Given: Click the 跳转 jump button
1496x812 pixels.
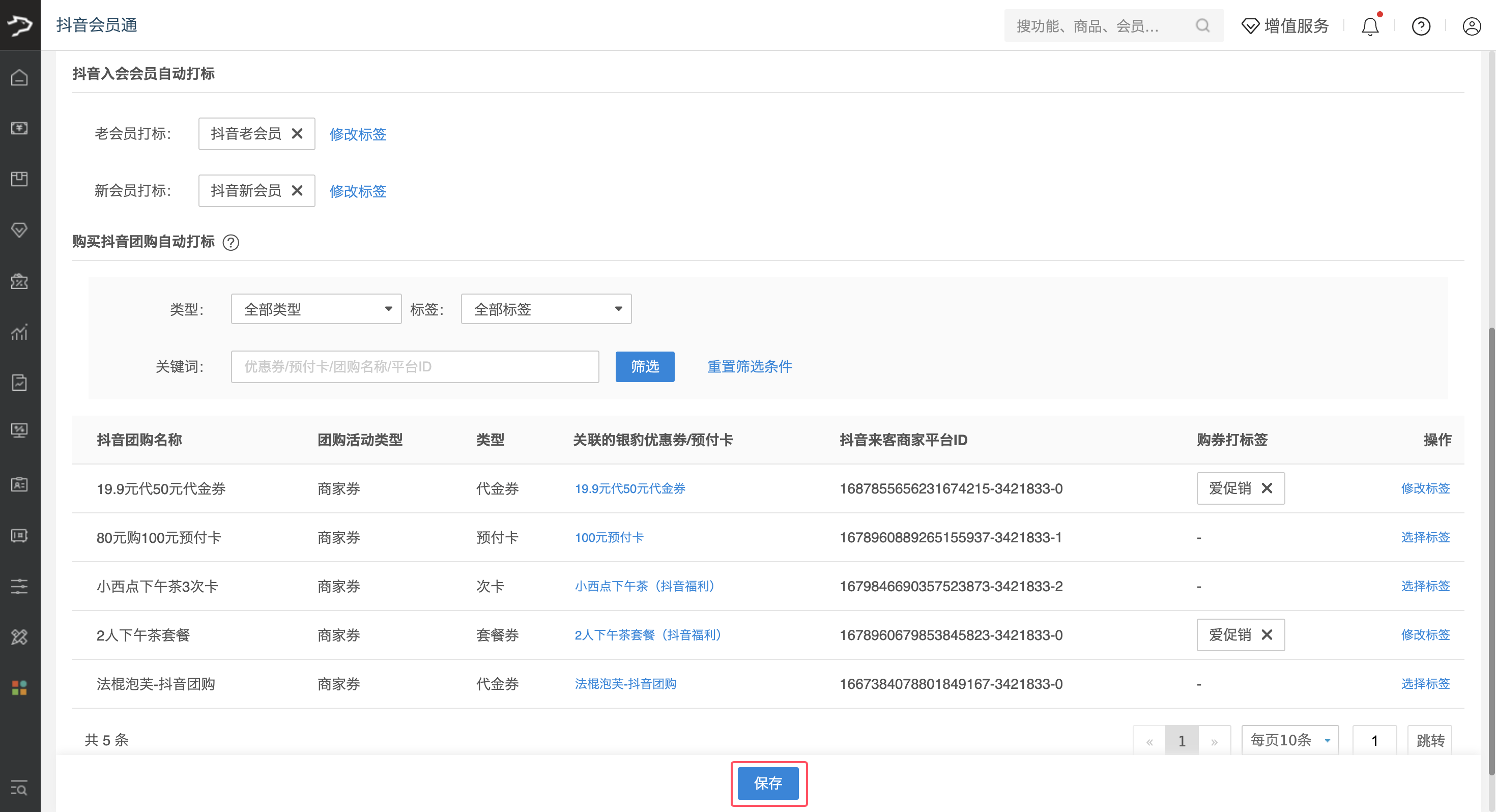Looking at the screenshot, I should tap(1430, 741).
